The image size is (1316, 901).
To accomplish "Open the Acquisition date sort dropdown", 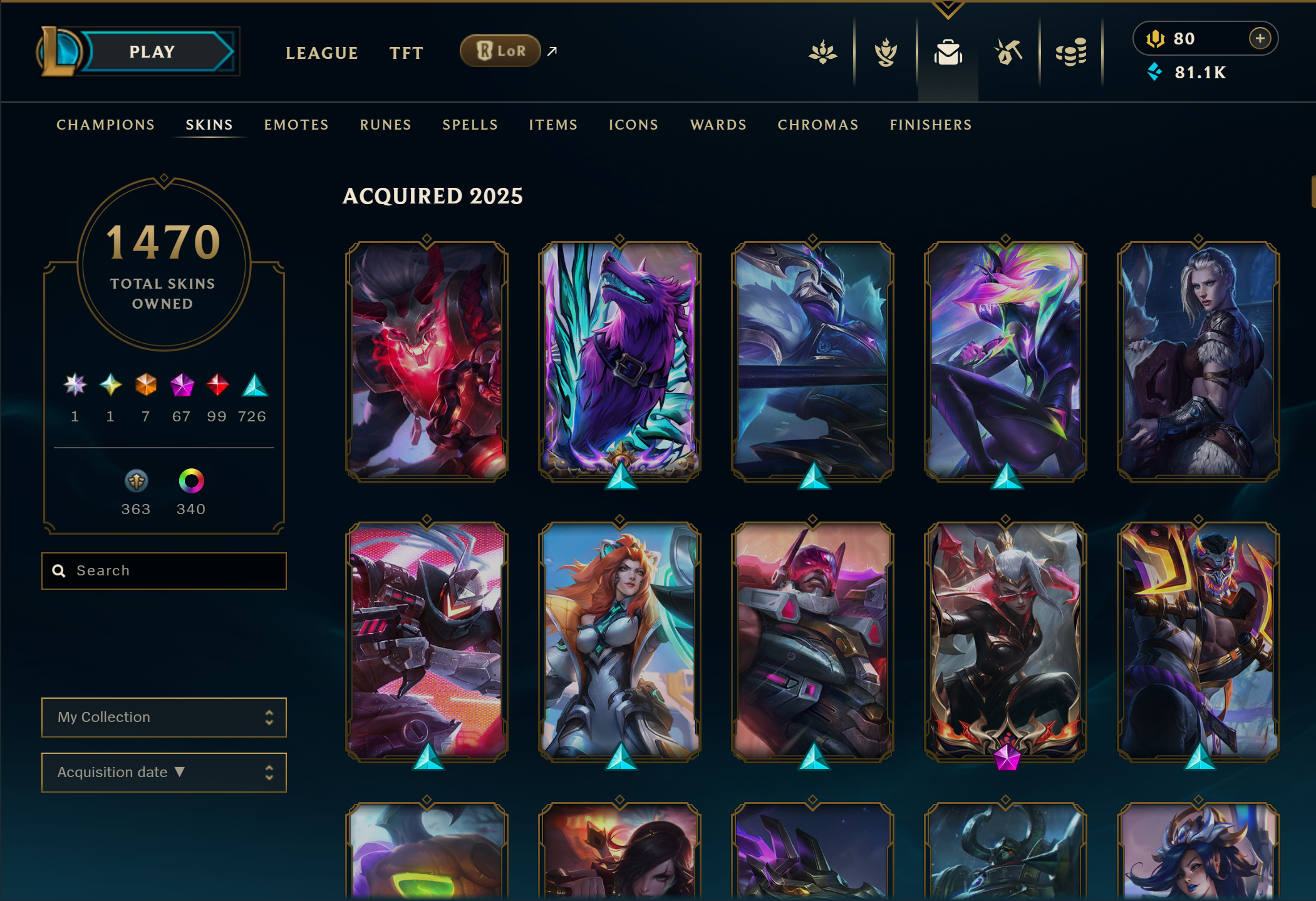I will point(164,772).
